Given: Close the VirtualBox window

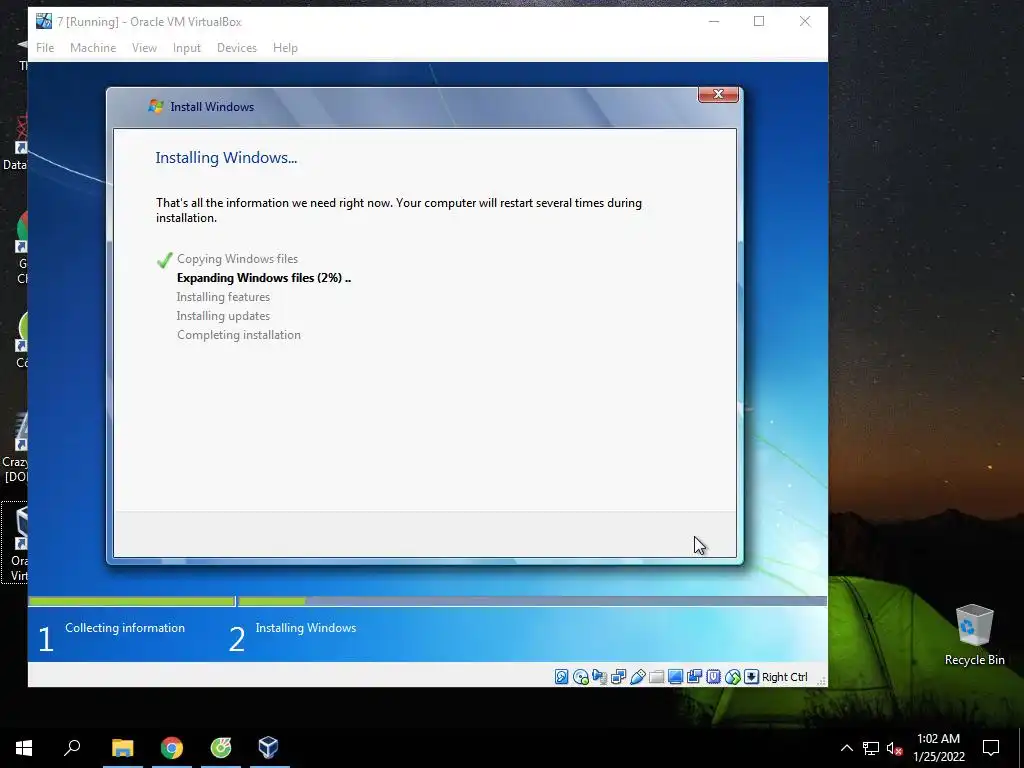Looking at the screenshot, I should click(805, 22).
